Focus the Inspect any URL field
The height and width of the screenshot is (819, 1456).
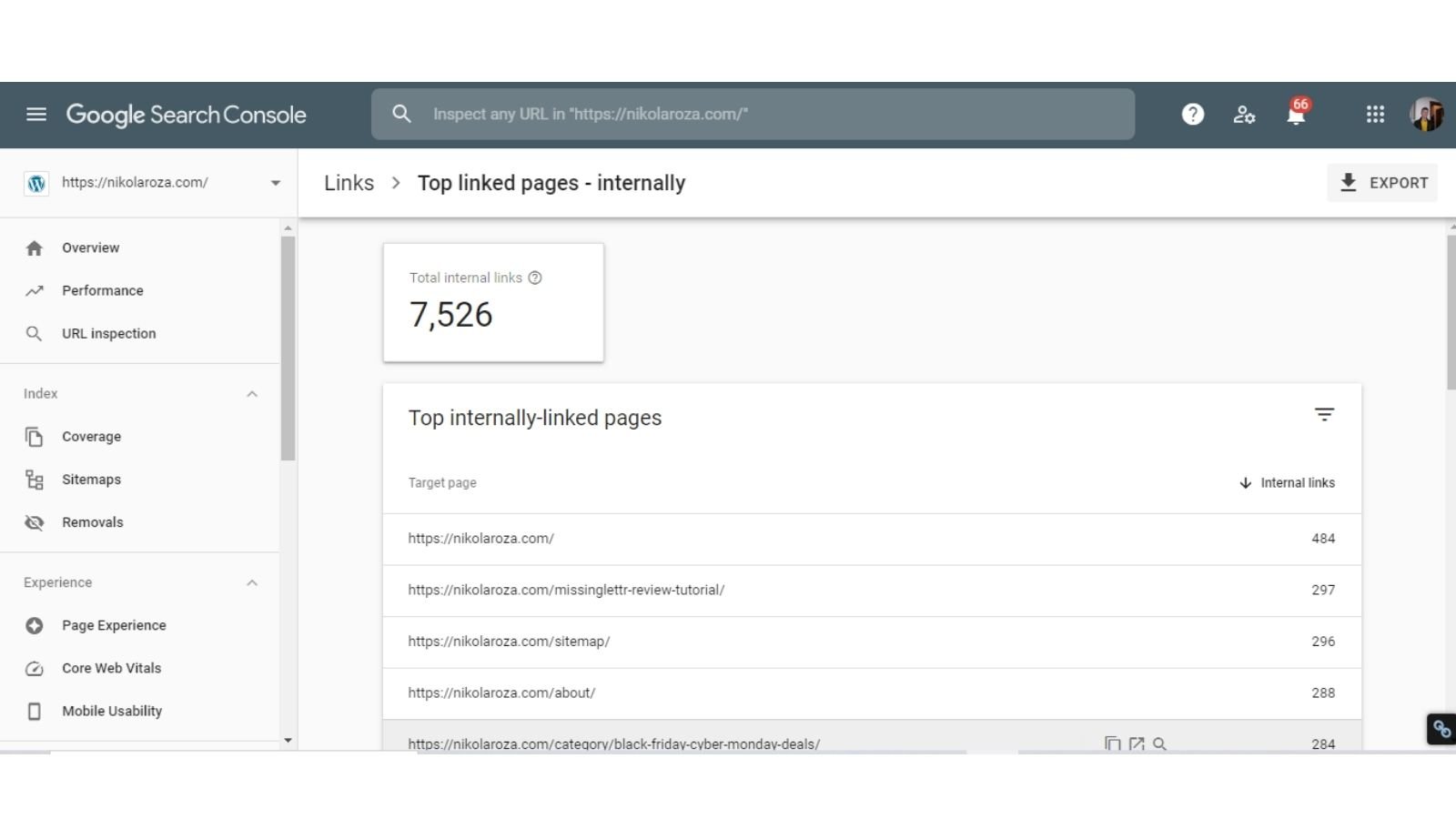coord(753,114)
